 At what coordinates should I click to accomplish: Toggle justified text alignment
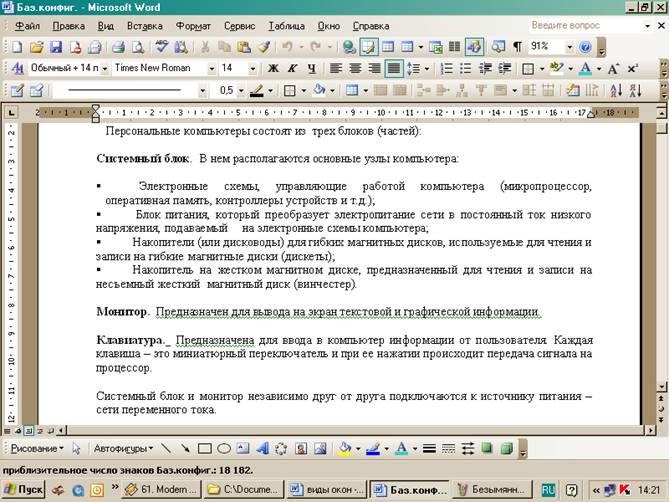(x=394, y=69)
